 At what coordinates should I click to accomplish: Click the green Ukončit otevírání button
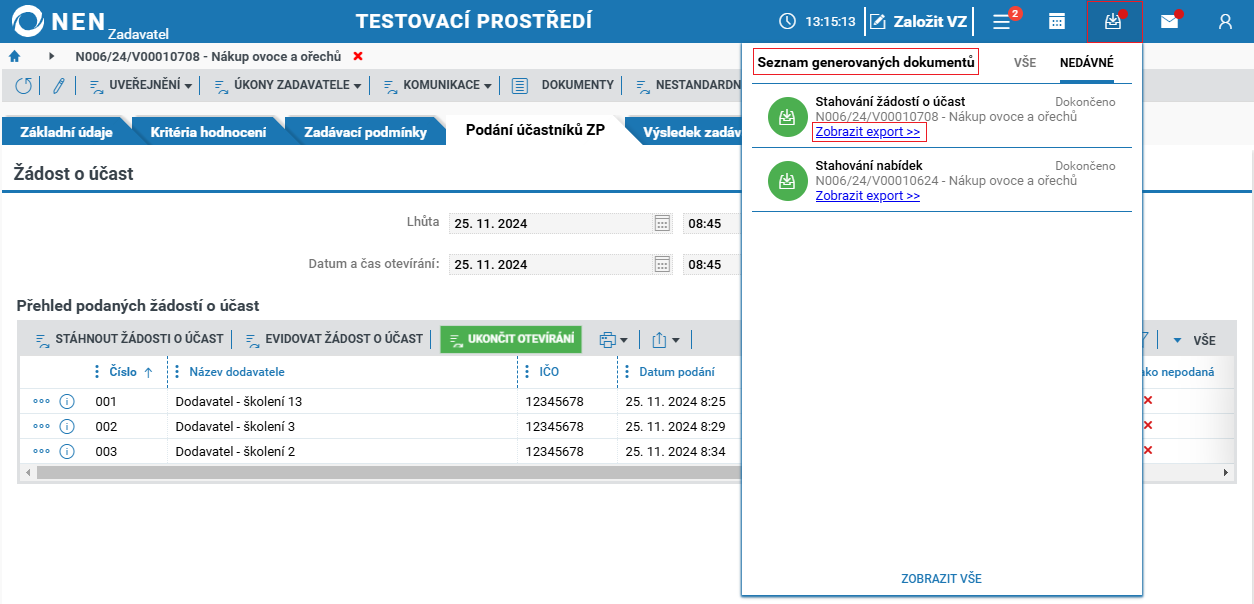tap(511, 339)
